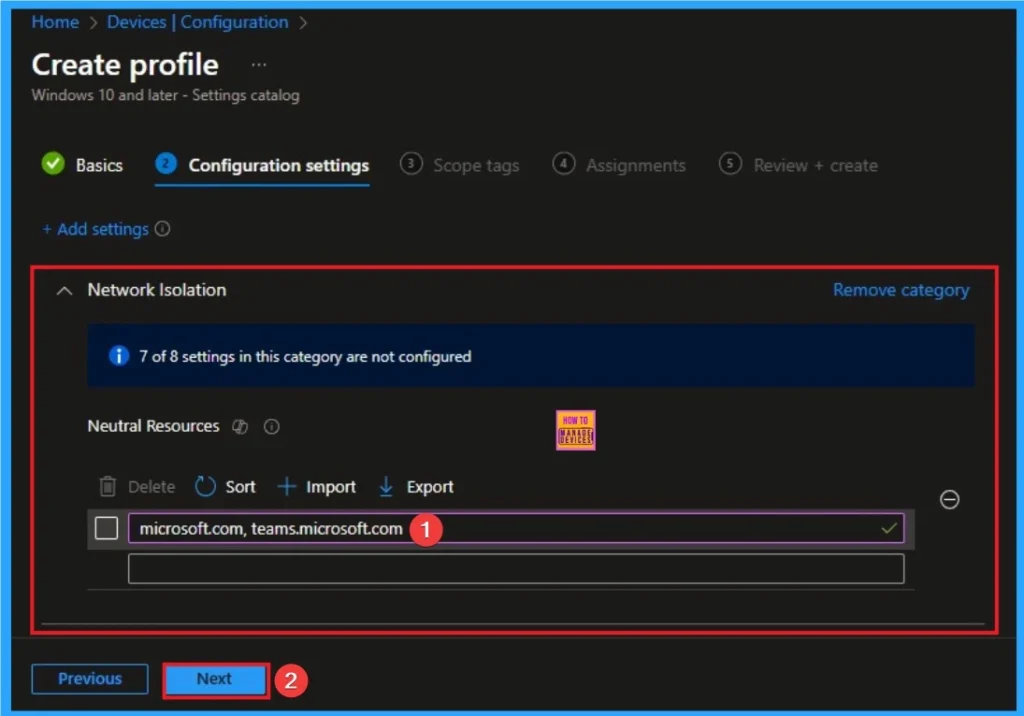
Task: Click the empty Neutral Resources input field
Action: 515,568
